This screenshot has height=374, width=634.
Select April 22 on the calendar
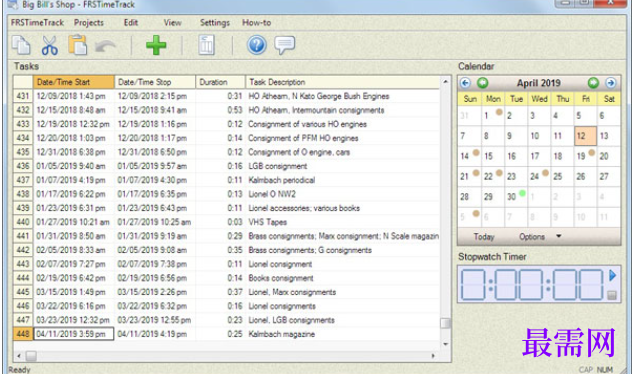coord(492,176)
